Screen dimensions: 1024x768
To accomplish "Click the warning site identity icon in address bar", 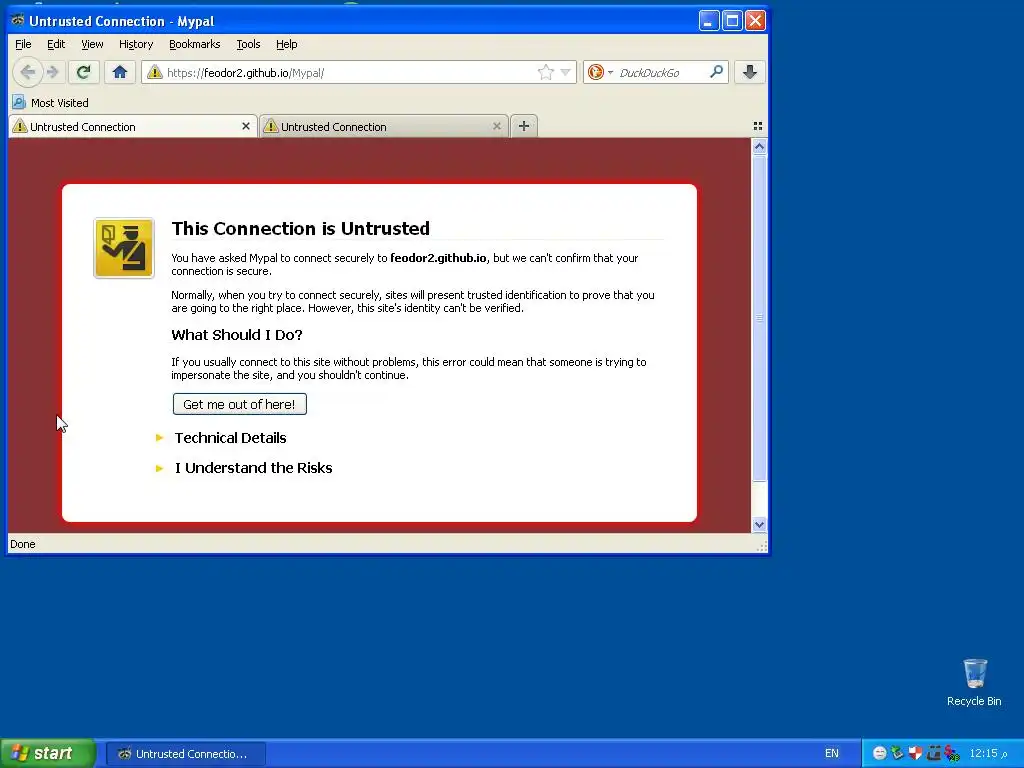I will pyautogui.click(x=154, y=72).
